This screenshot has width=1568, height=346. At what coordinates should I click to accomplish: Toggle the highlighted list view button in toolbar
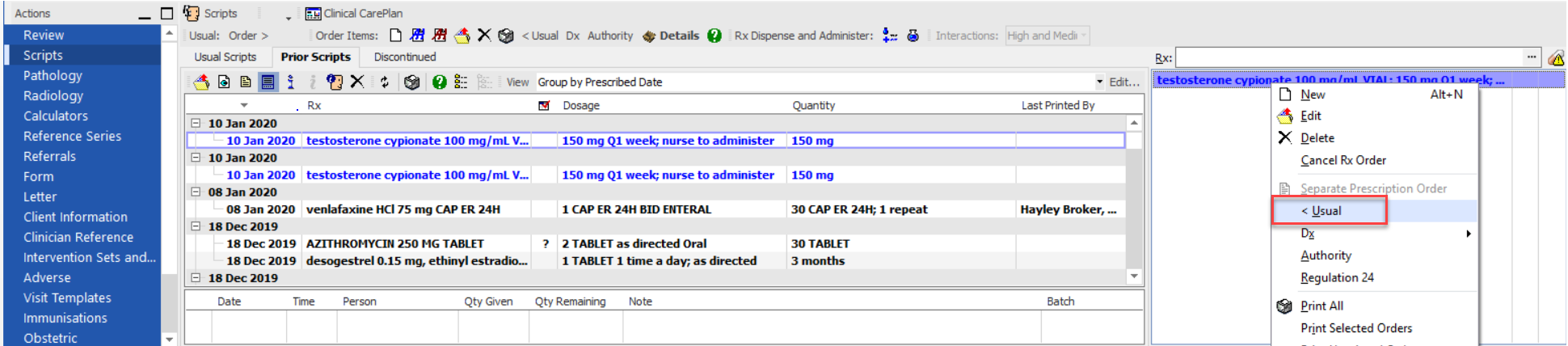(268, 82)
